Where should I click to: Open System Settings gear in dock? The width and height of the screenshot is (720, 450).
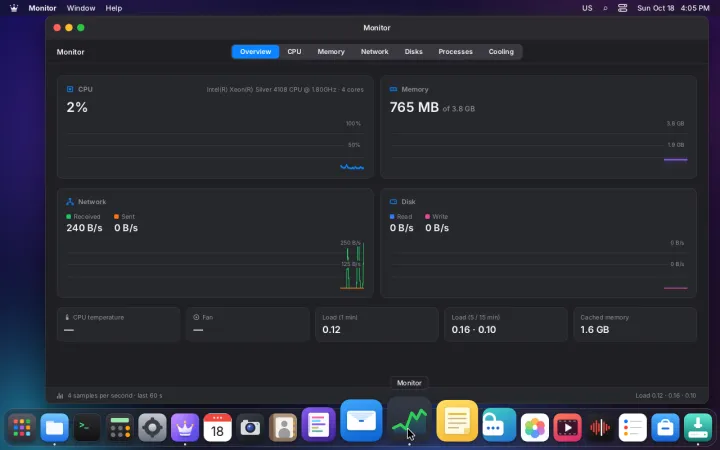(x=152, y=428)
